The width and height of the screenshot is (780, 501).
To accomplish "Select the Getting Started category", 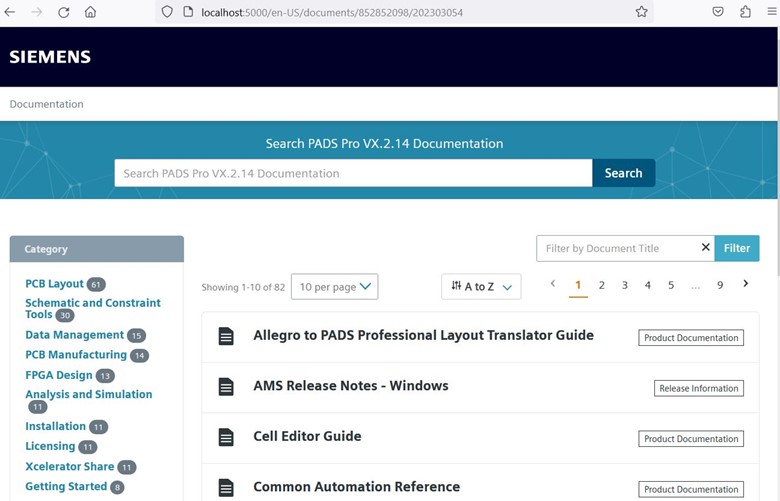I will coord(66,487).
